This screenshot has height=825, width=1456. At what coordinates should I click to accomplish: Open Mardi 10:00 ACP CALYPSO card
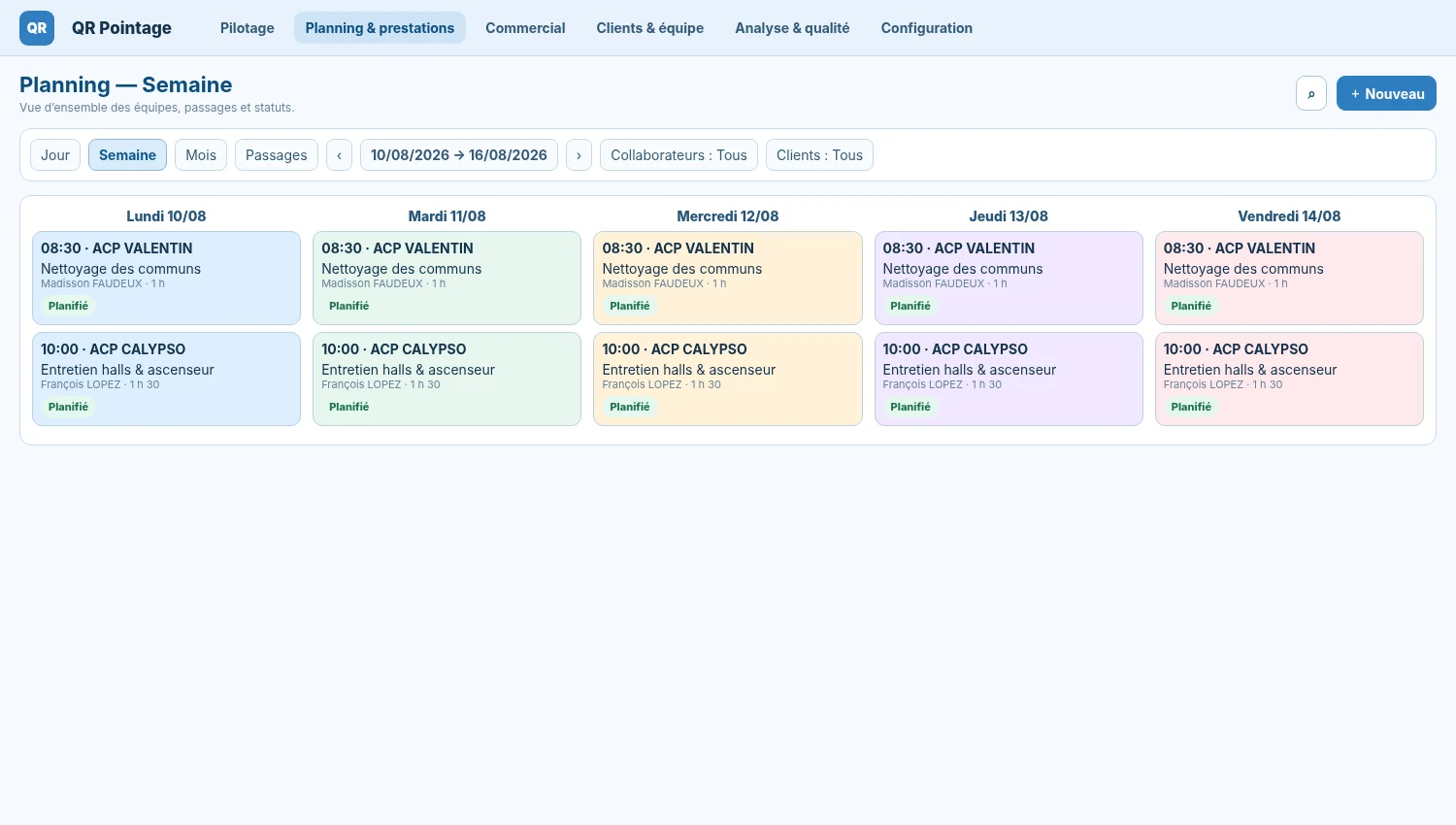tap(447, 379)
